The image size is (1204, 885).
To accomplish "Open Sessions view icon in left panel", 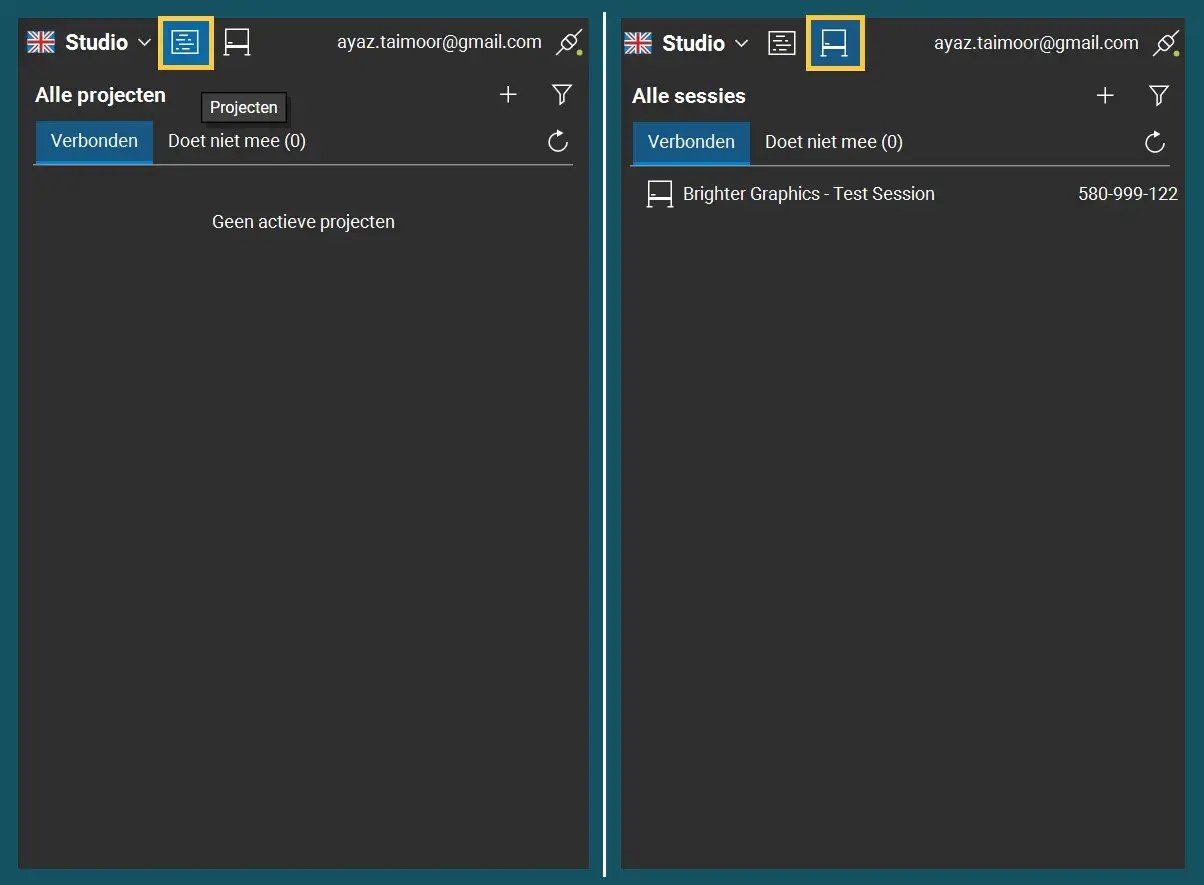I will (x=237, y=42).
